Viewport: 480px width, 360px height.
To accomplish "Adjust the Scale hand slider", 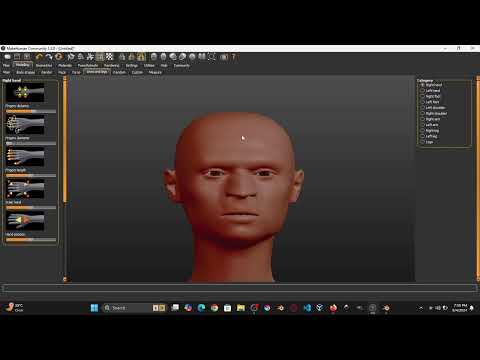I will [x=31, y=207].
